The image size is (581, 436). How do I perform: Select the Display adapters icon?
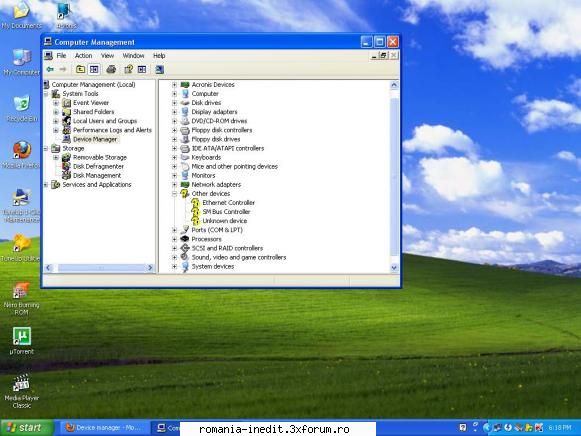click(185, 112)
